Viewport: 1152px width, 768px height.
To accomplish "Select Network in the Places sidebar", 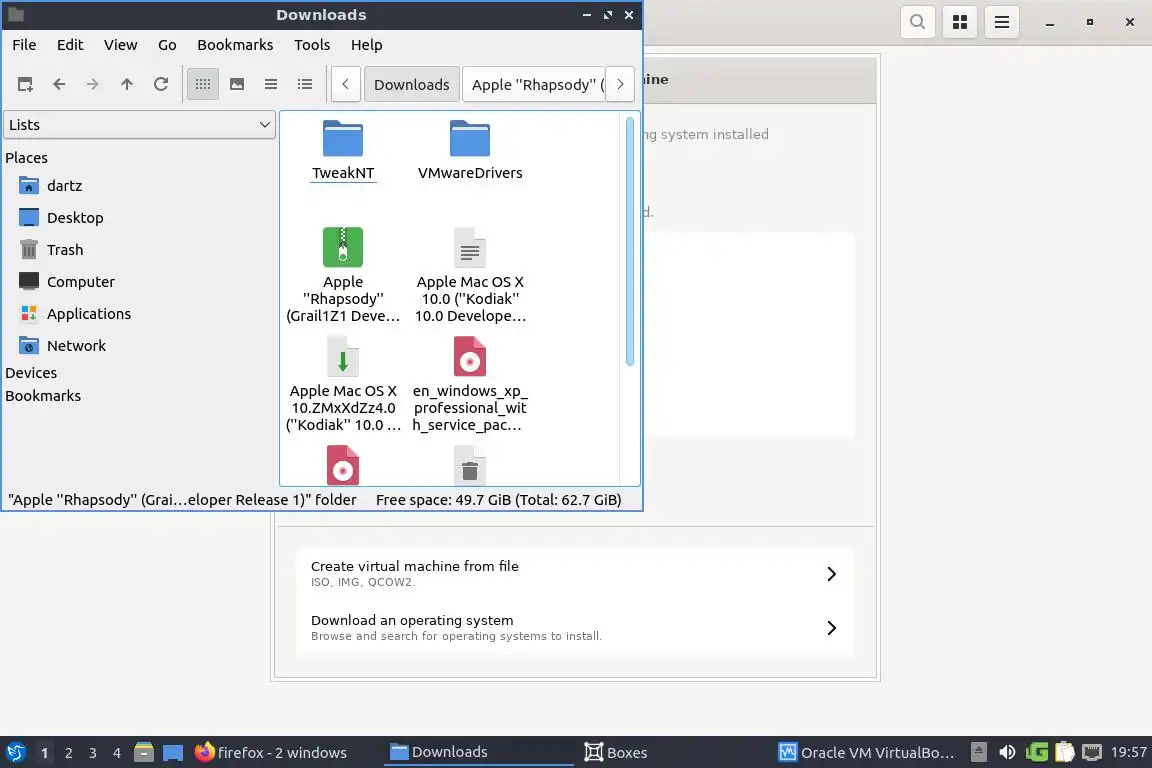I will pyautogui.click(x=76, y=345).
